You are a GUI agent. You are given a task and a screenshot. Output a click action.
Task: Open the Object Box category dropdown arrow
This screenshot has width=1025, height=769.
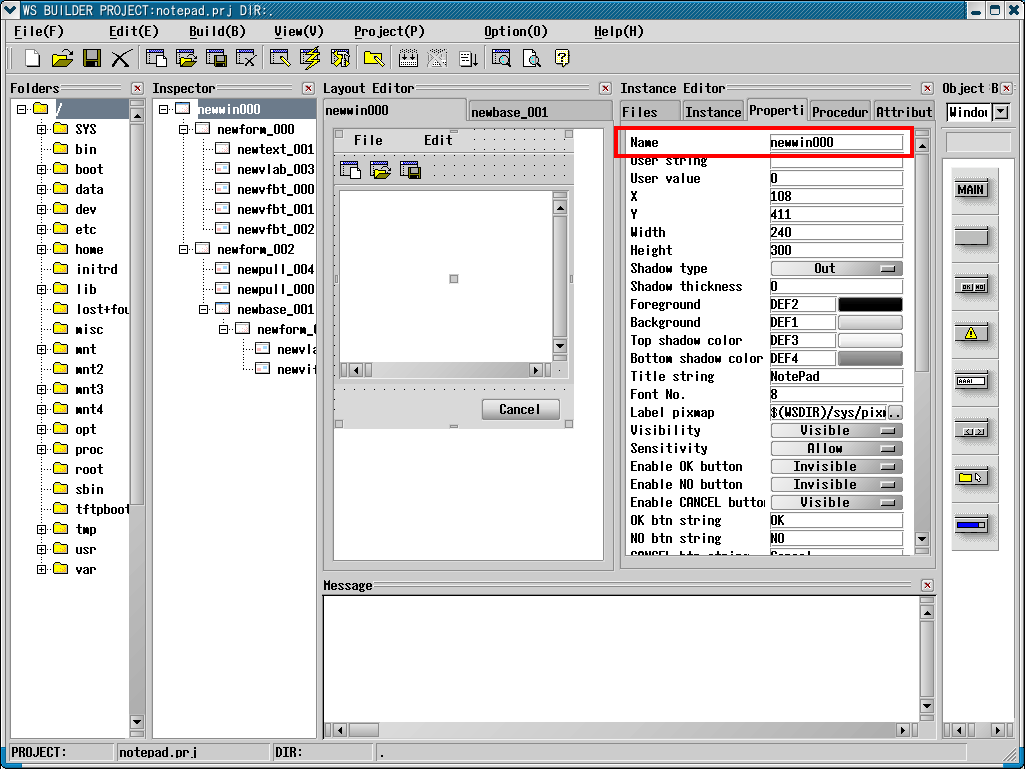tap(1001, 112)
